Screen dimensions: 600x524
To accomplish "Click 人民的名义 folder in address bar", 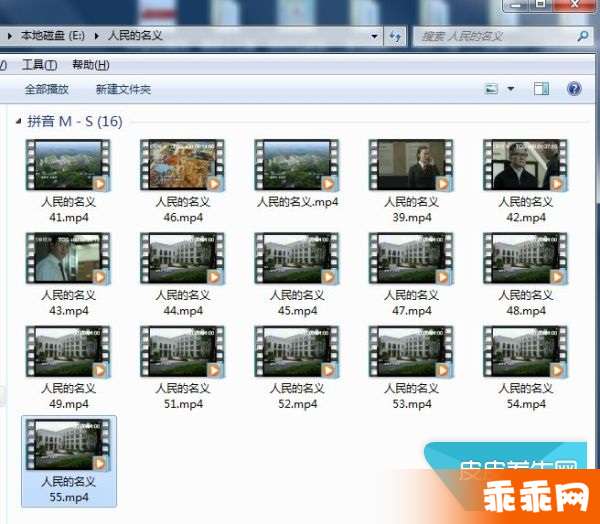I will point(135,36).
